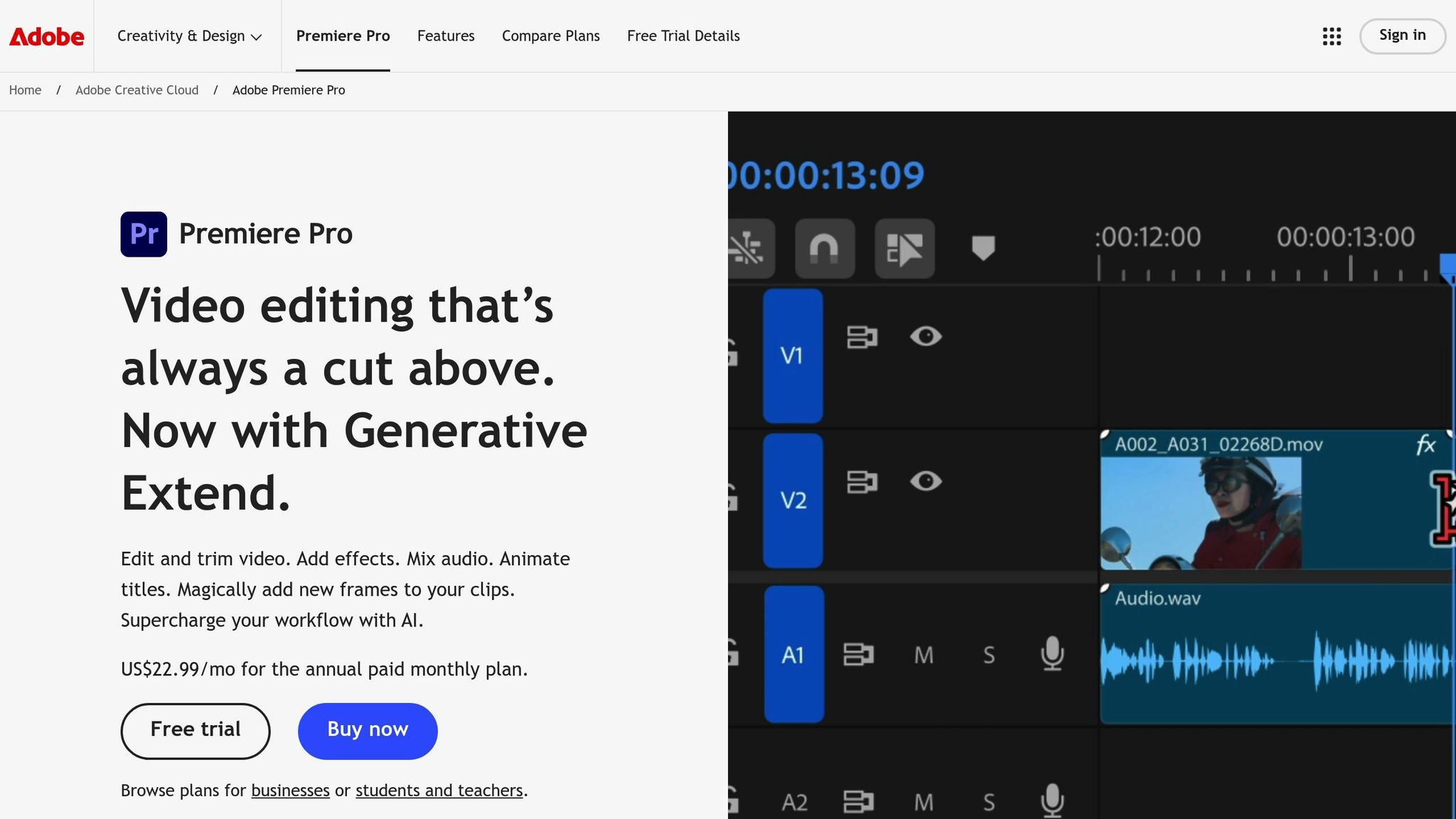Open the Adobe apps grid menu
This screenshot has width=1456, height=819.
tap(1330, 36)
